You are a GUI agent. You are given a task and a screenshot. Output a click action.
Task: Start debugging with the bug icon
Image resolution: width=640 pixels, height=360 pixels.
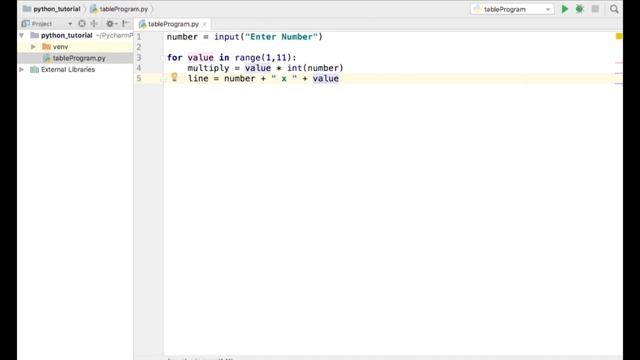pos(580,9)
